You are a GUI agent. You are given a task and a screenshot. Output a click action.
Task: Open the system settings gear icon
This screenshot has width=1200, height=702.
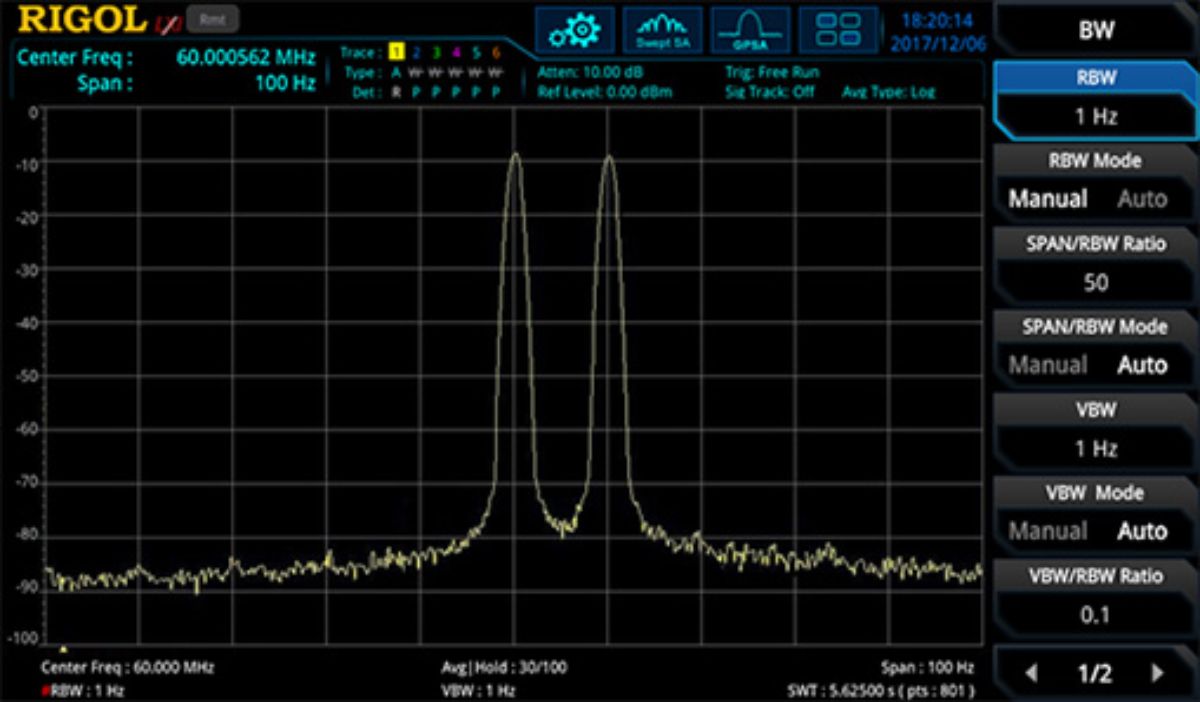[x=574, y=31]
